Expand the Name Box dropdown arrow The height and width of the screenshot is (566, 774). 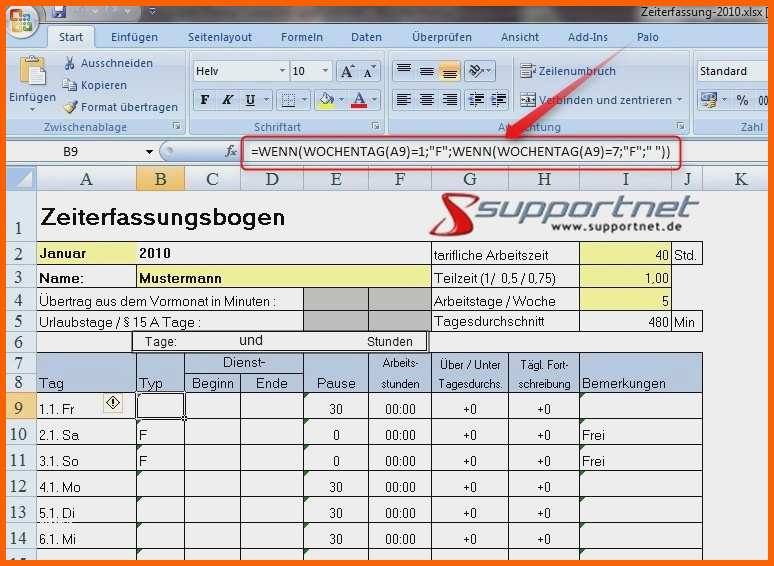pos(149,152)
